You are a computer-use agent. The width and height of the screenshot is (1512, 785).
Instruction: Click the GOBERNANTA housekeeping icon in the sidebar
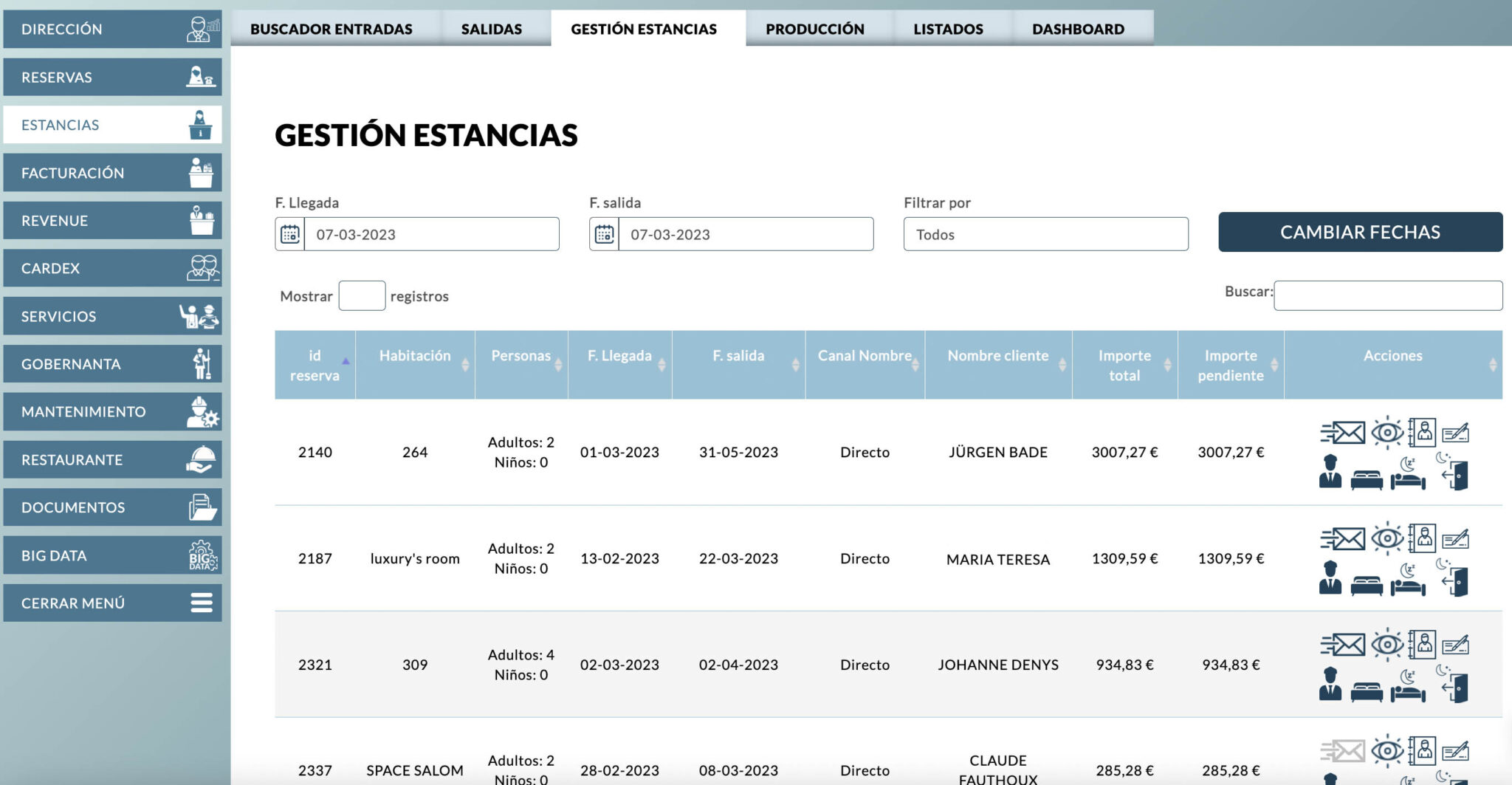tap(204, 363)
